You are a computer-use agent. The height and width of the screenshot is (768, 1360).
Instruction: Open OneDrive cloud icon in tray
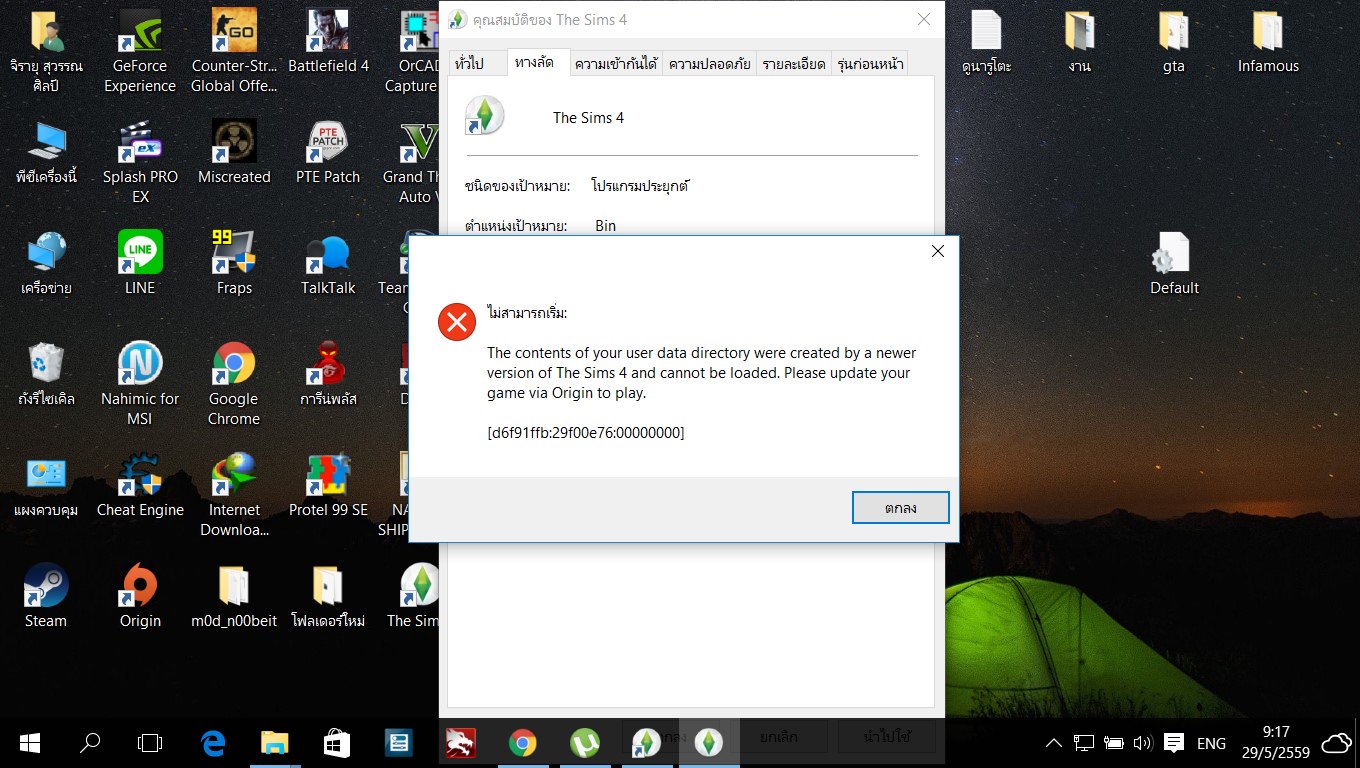coord(1335,743)
